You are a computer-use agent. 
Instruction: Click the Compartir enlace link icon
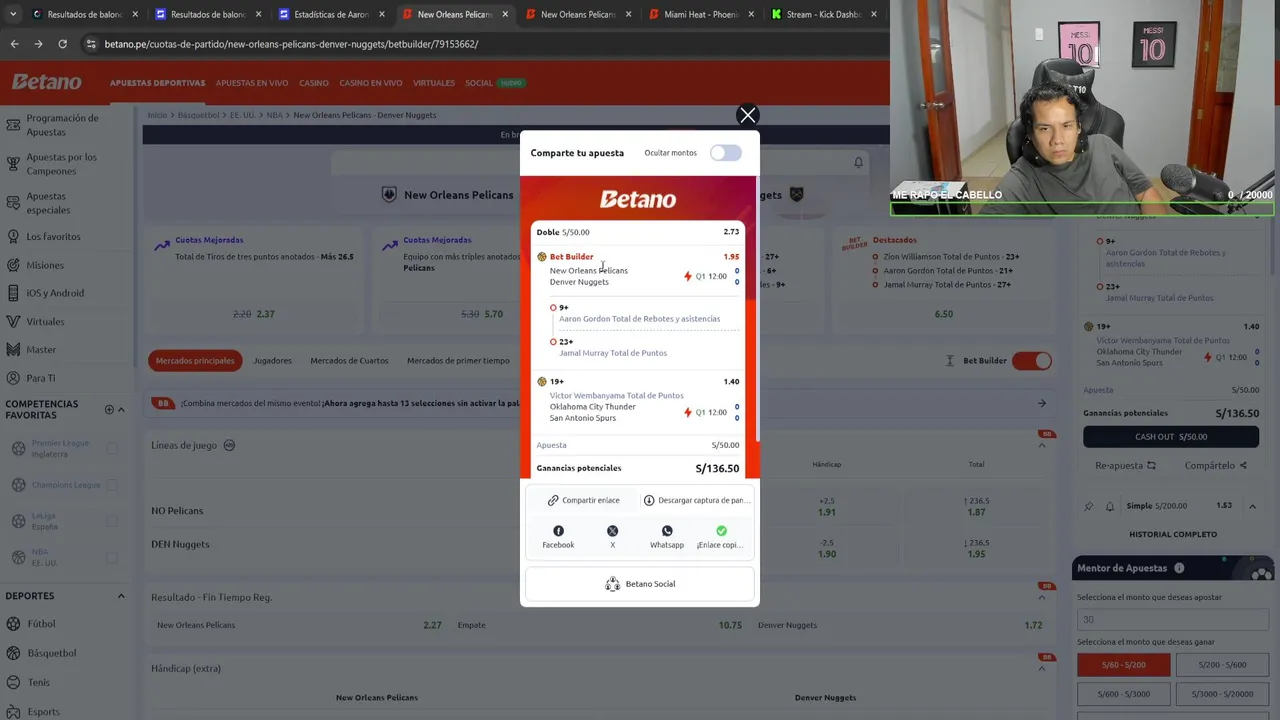pos(553,500)
